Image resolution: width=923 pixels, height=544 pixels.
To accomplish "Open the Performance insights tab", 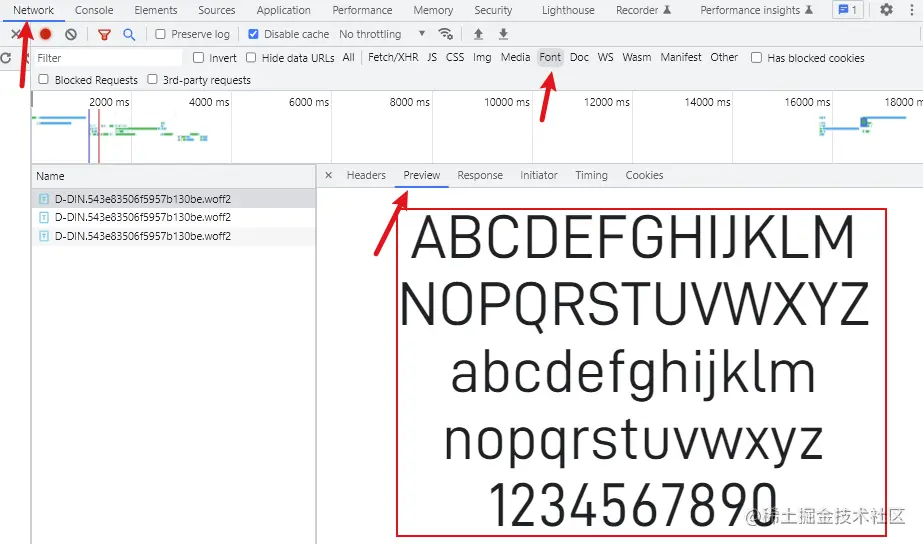I will tap(756, 10).
